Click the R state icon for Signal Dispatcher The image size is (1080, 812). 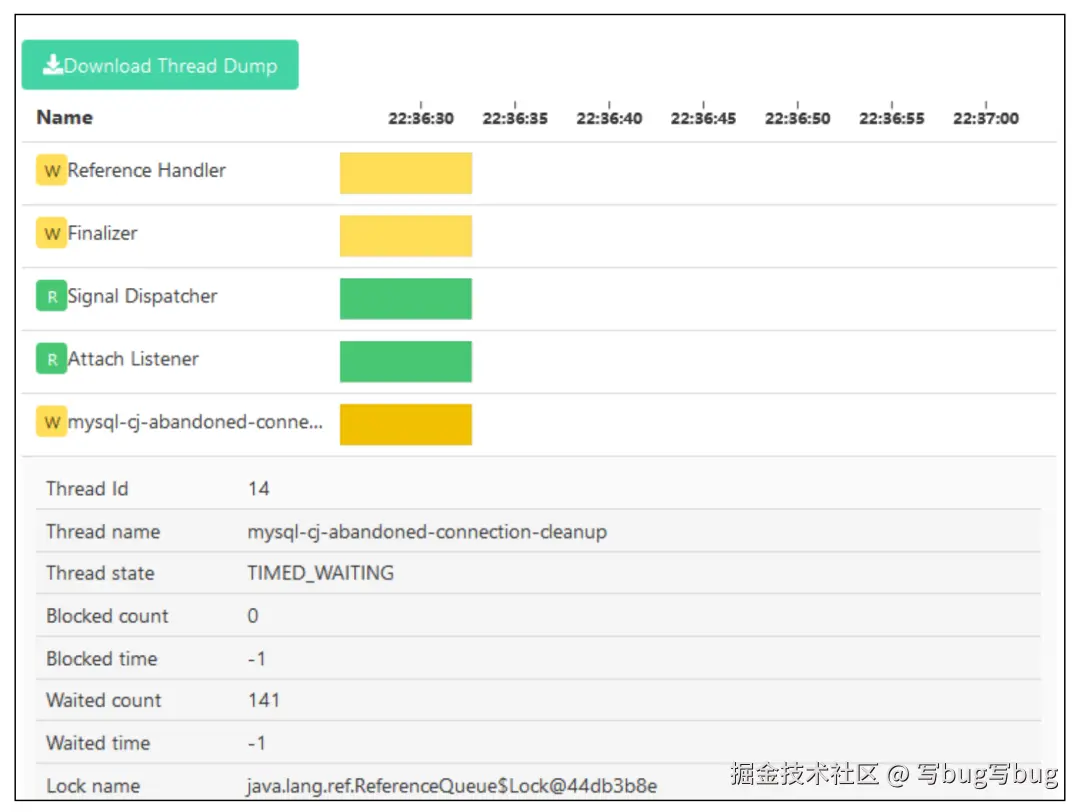point(52,297)
